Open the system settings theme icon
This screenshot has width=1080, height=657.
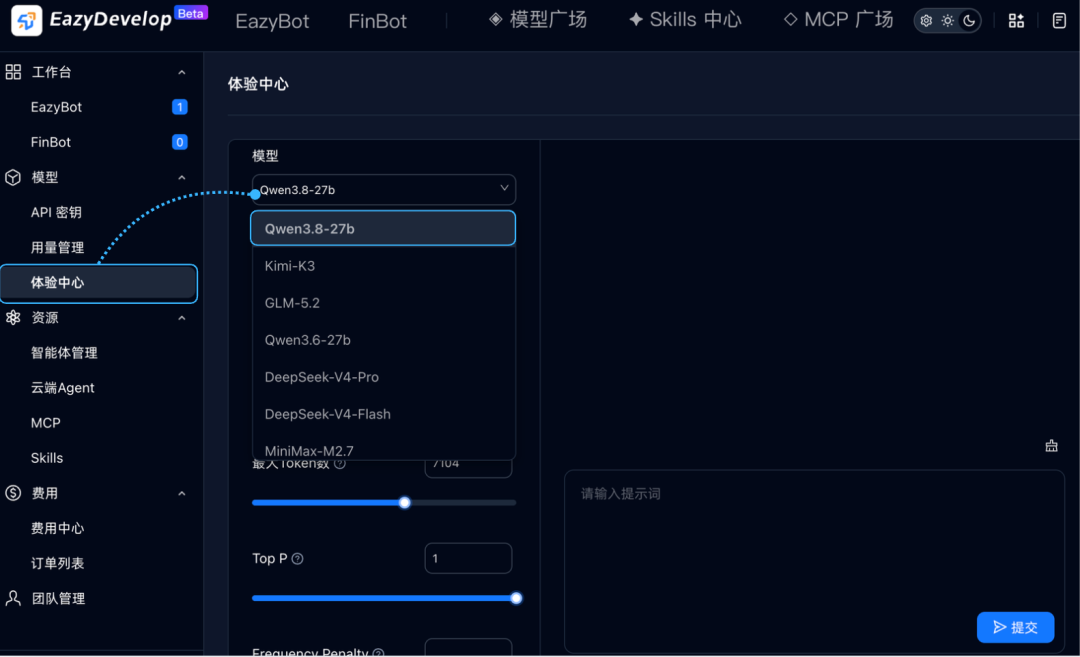[x=926, y=21]
